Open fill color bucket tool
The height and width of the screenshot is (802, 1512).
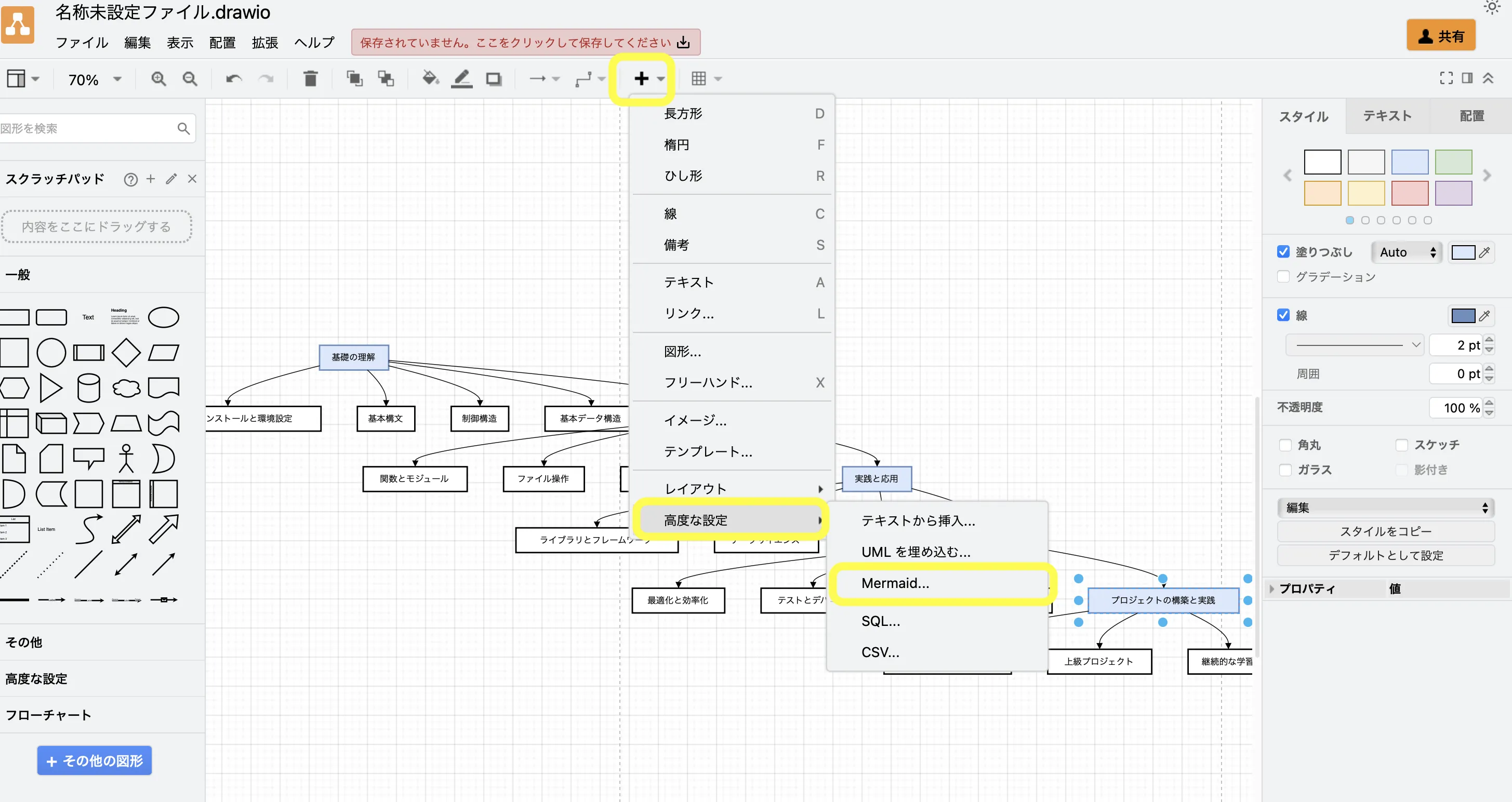[431, 78]
